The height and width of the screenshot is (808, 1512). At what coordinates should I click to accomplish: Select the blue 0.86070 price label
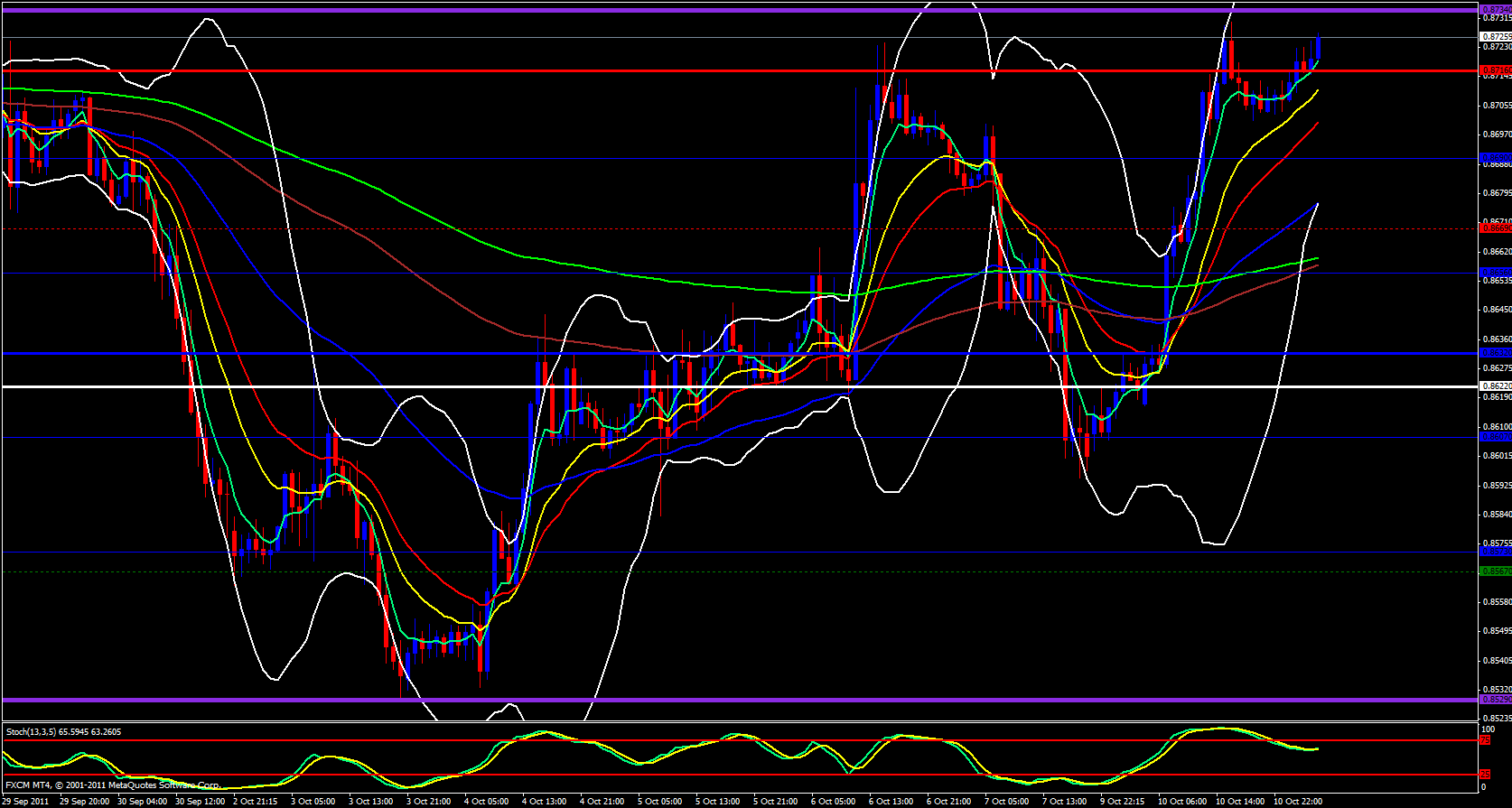[1495, 437]
